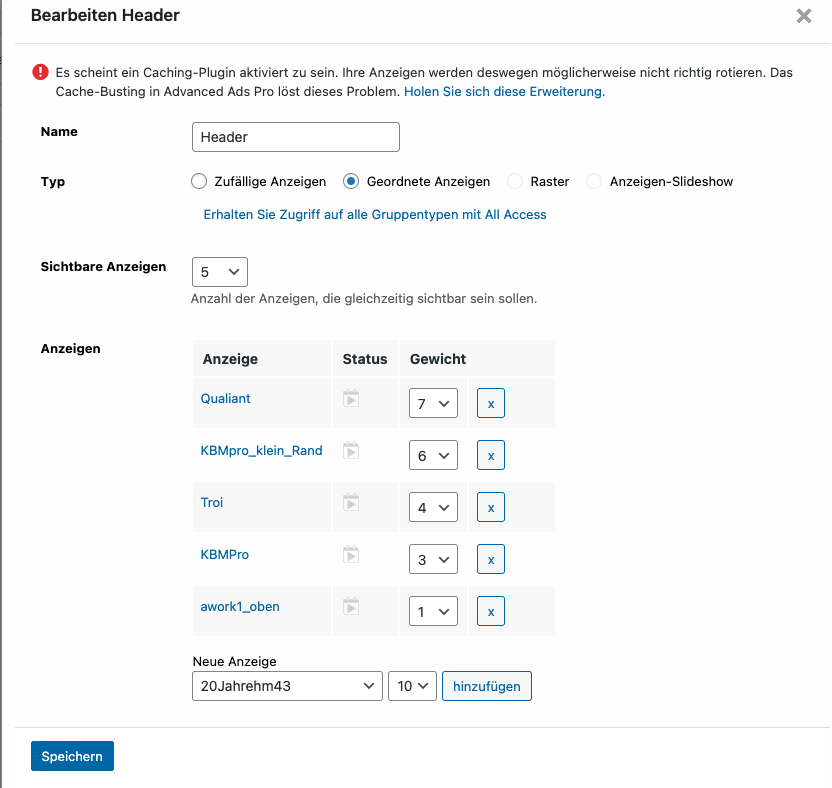Click the red caching warning icon

tap(40, 72)
